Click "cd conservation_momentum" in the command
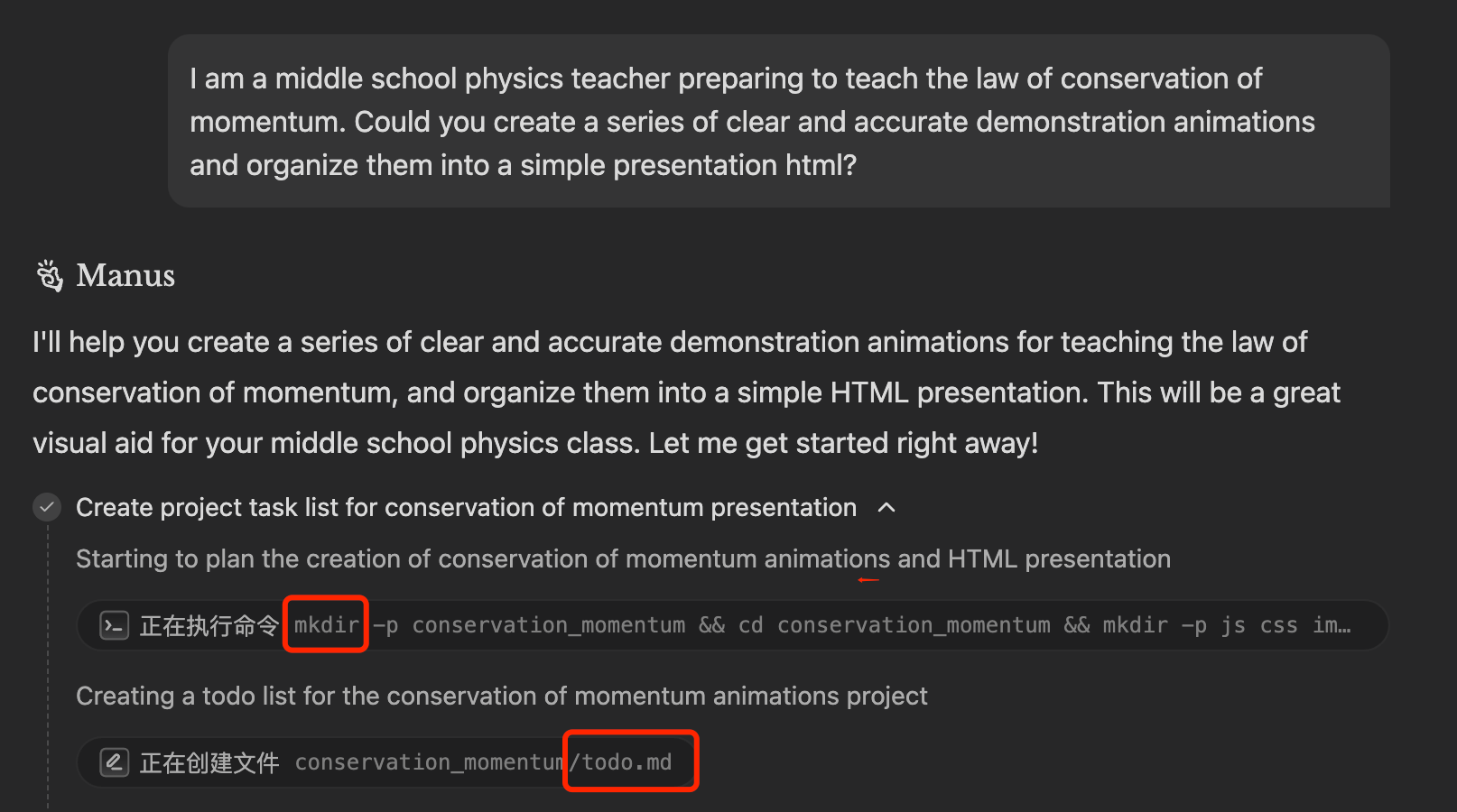The image size is (1457, 812). click(894, 624)
